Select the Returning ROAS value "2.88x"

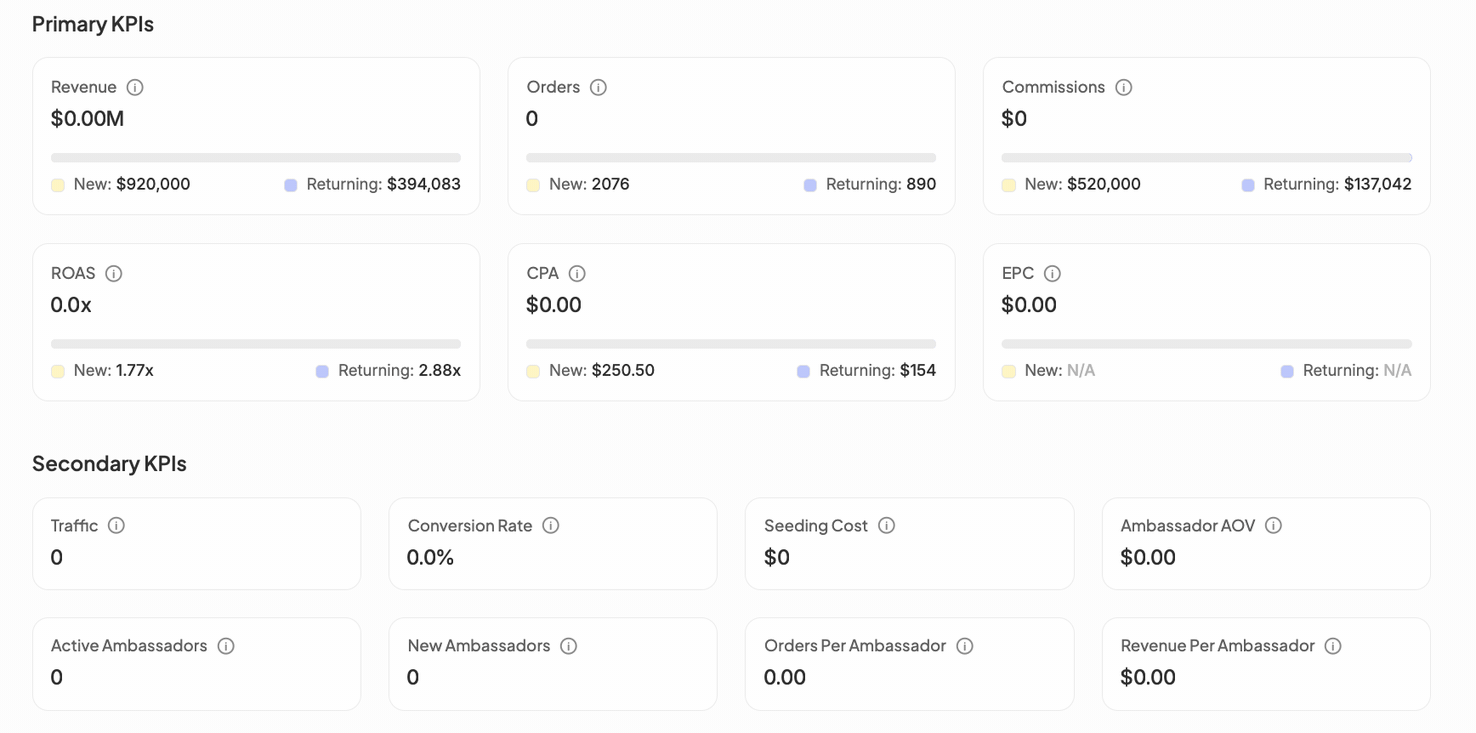point(440,370)
